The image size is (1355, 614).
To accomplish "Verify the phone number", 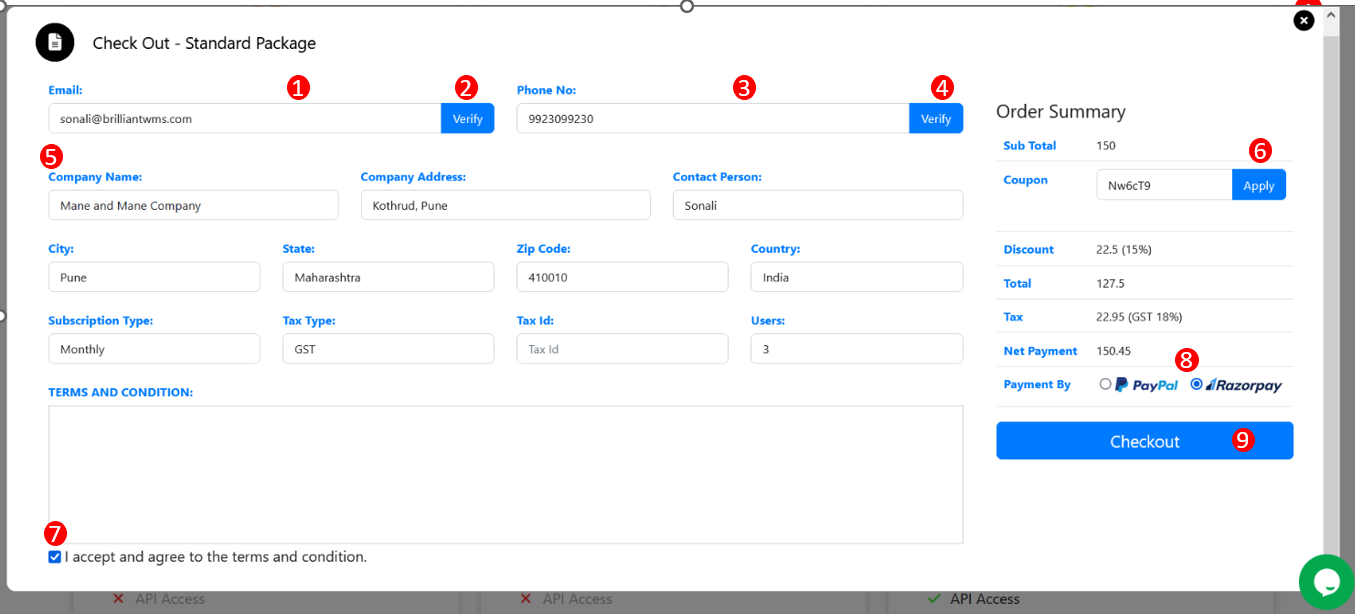I will [x=935, y=119].
